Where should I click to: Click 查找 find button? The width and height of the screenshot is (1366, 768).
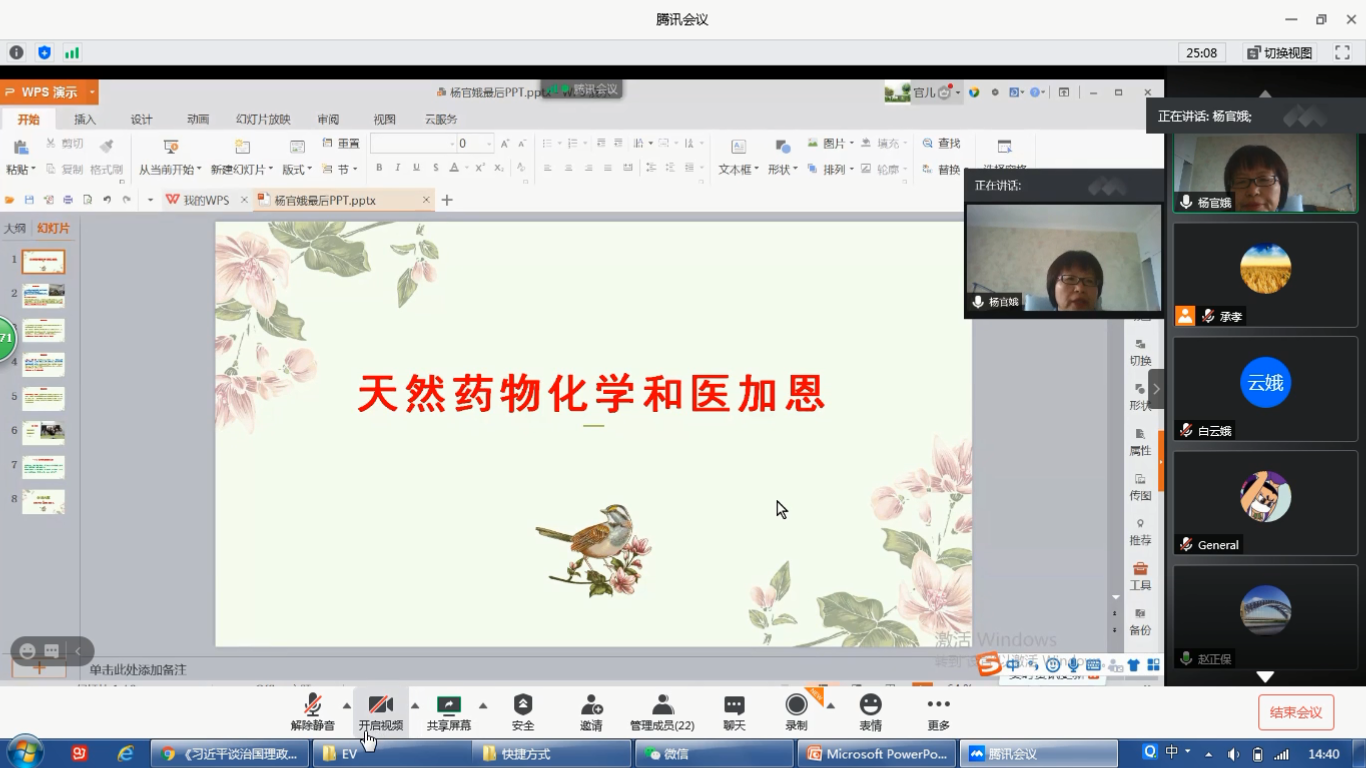941,144
